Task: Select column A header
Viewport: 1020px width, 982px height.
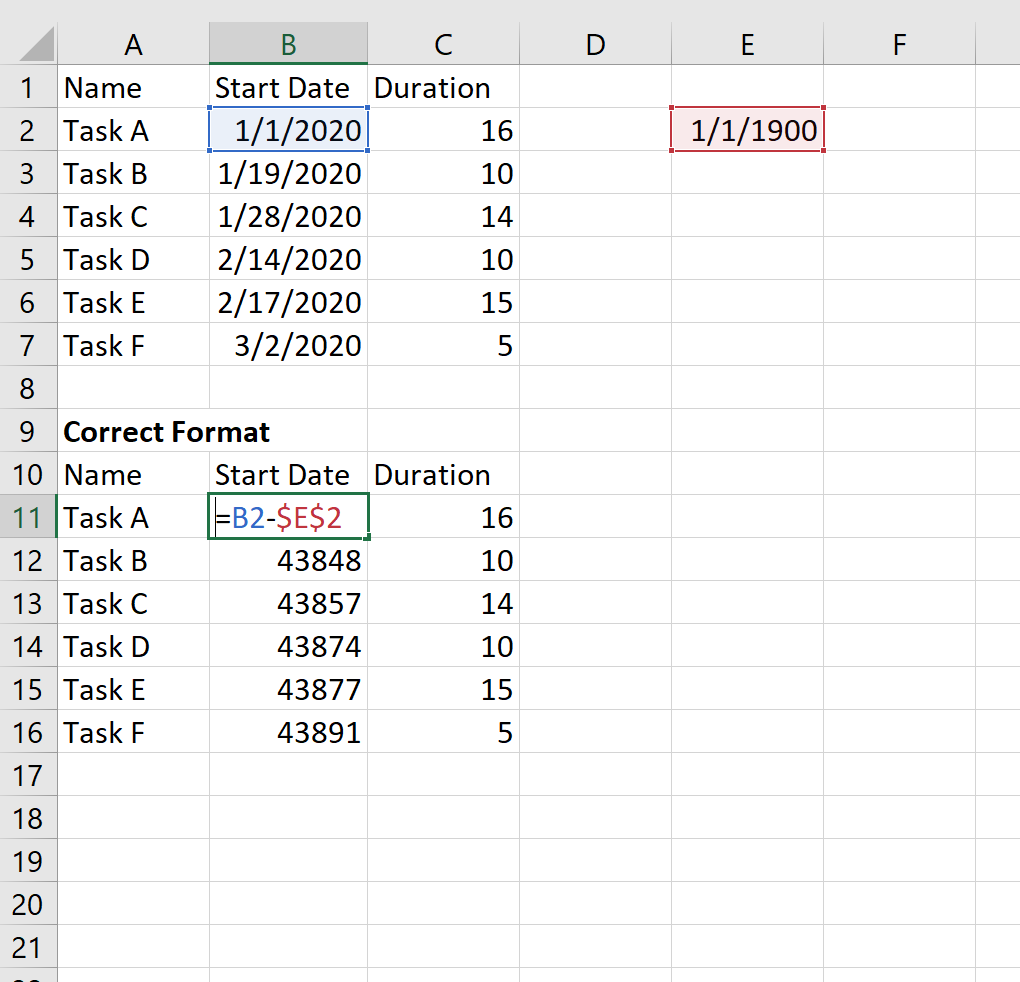Action: point(133,44)
